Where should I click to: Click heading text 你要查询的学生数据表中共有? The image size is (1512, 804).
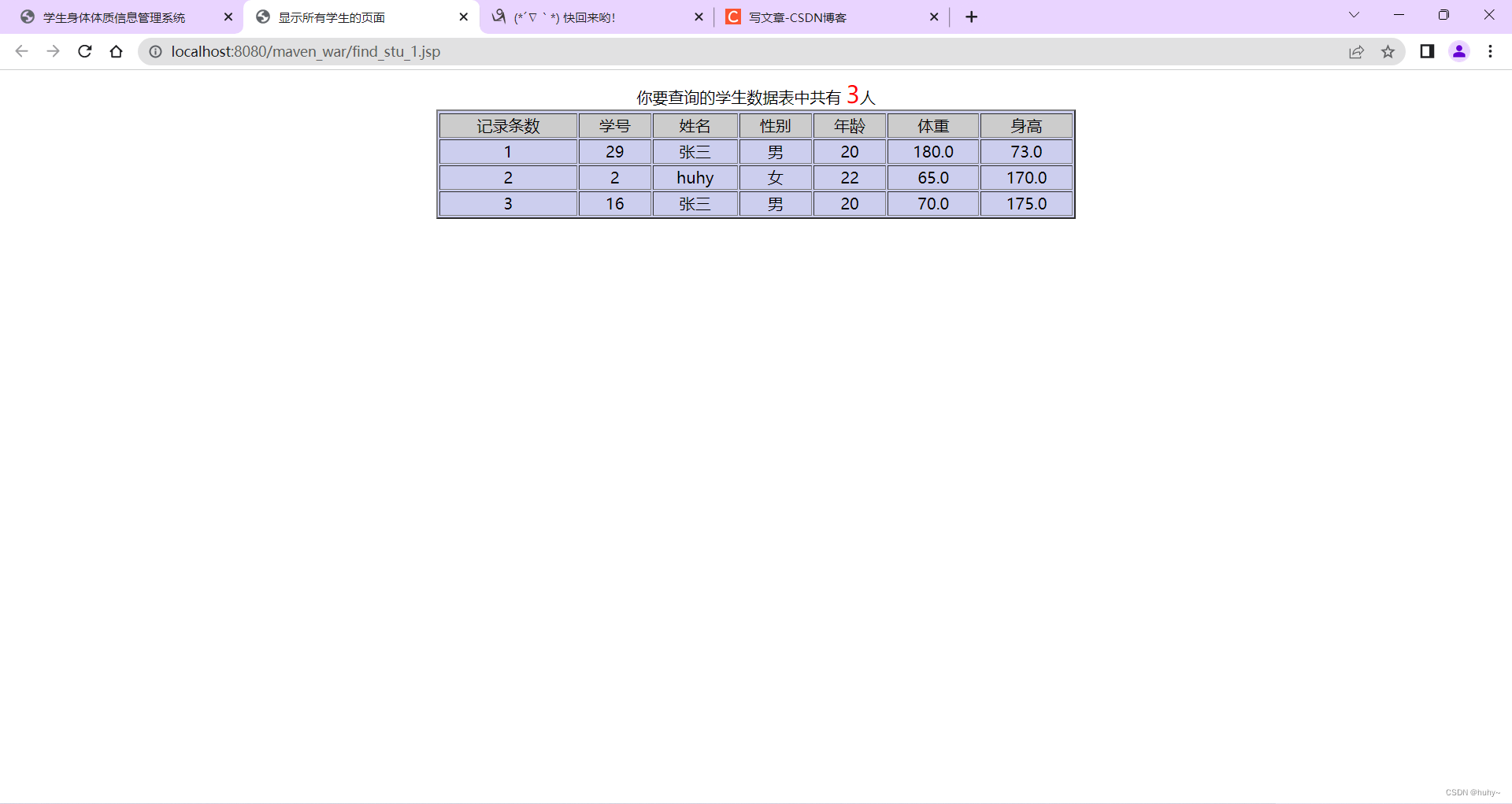(739, 98)
